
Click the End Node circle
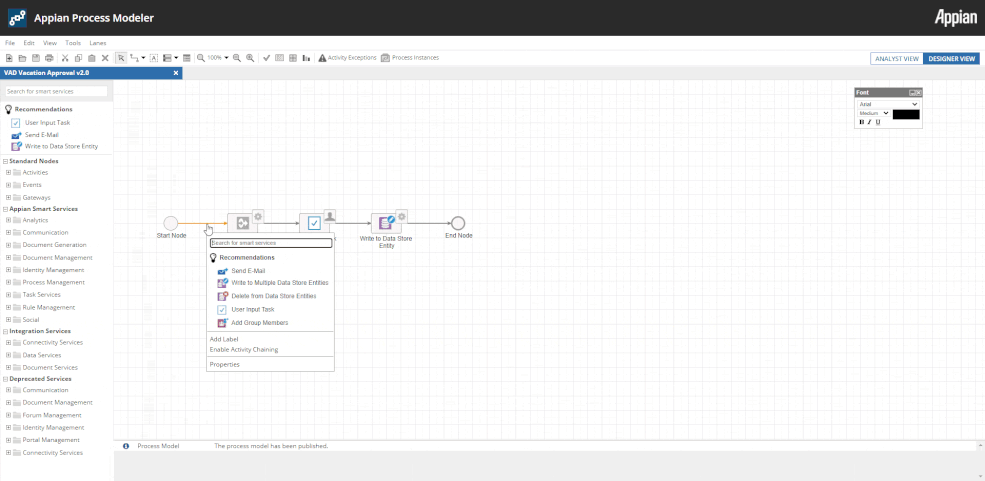[x=458, y=223]
